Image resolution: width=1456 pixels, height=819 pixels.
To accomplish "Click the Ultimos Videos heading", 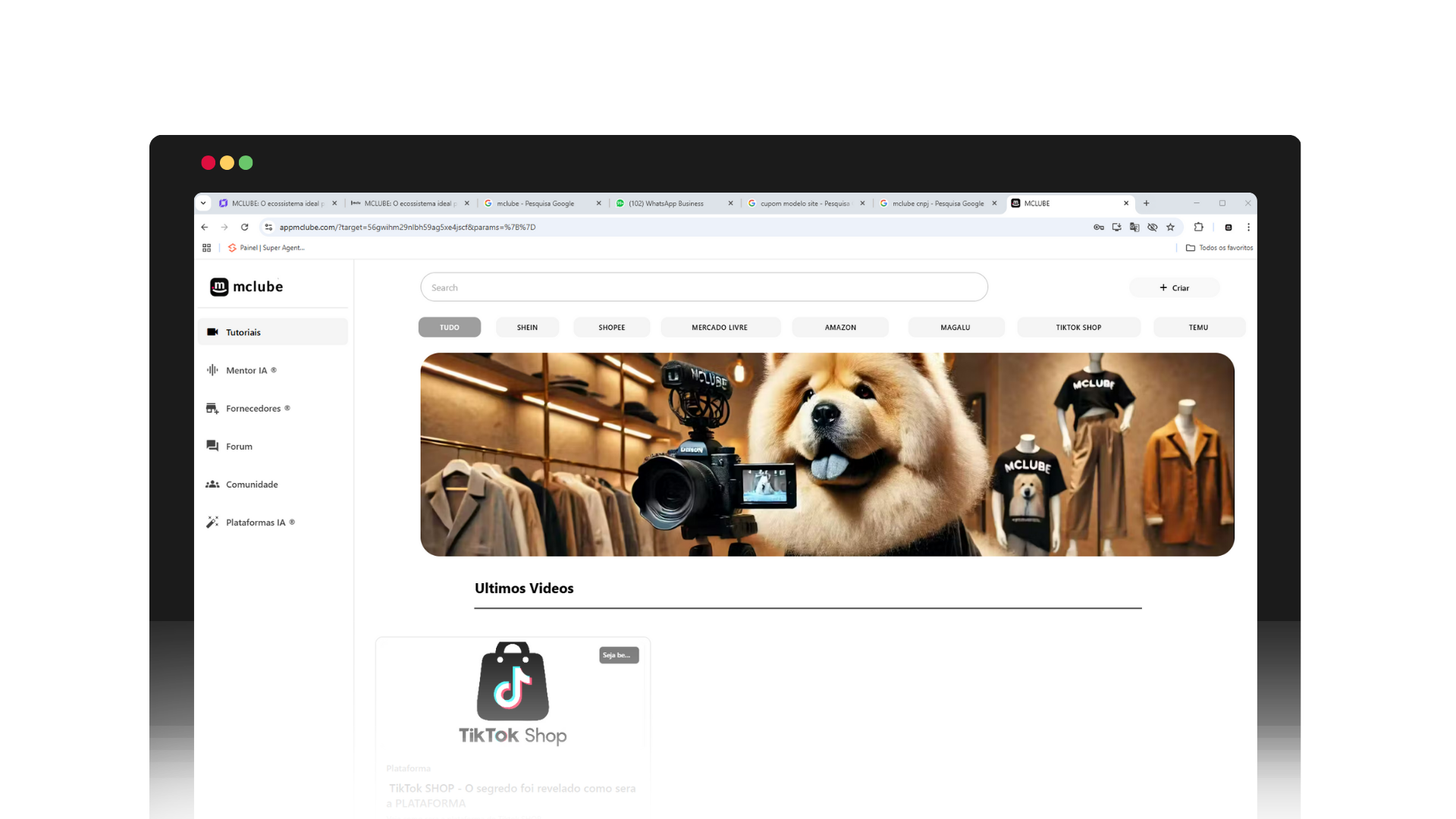I will click(x=524, y=588).
